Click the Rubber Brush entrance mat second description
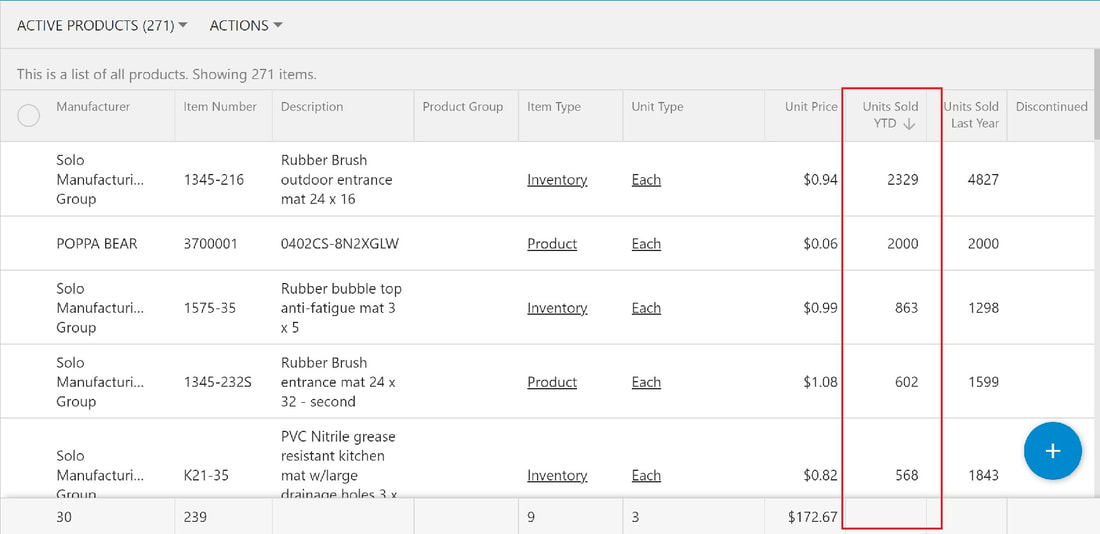This screenshot has width=1100, height=534. 338,382
